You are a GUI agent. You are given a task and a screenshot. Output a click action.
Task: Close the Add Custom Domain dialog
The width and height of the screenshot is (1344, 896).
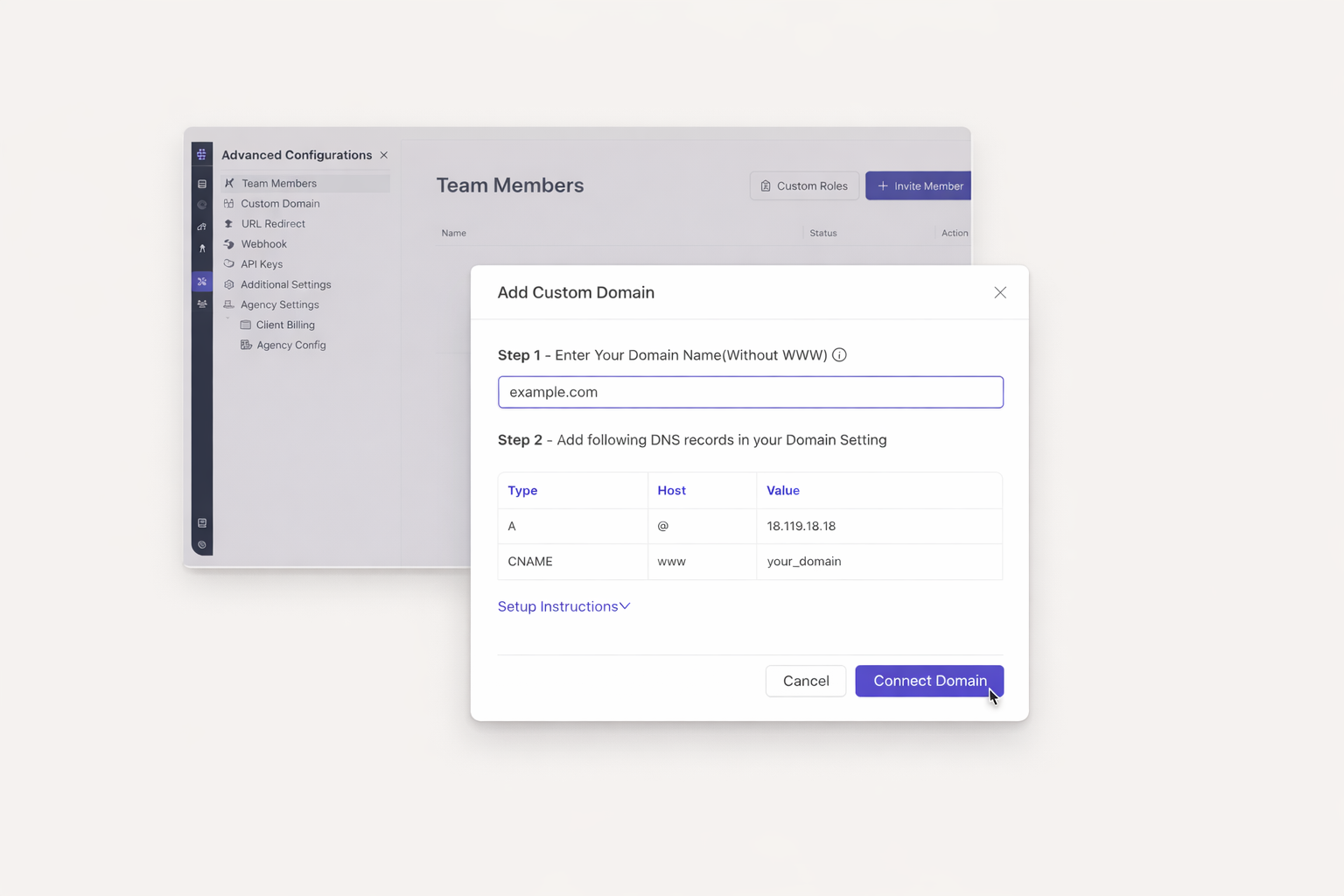[999, 292]
